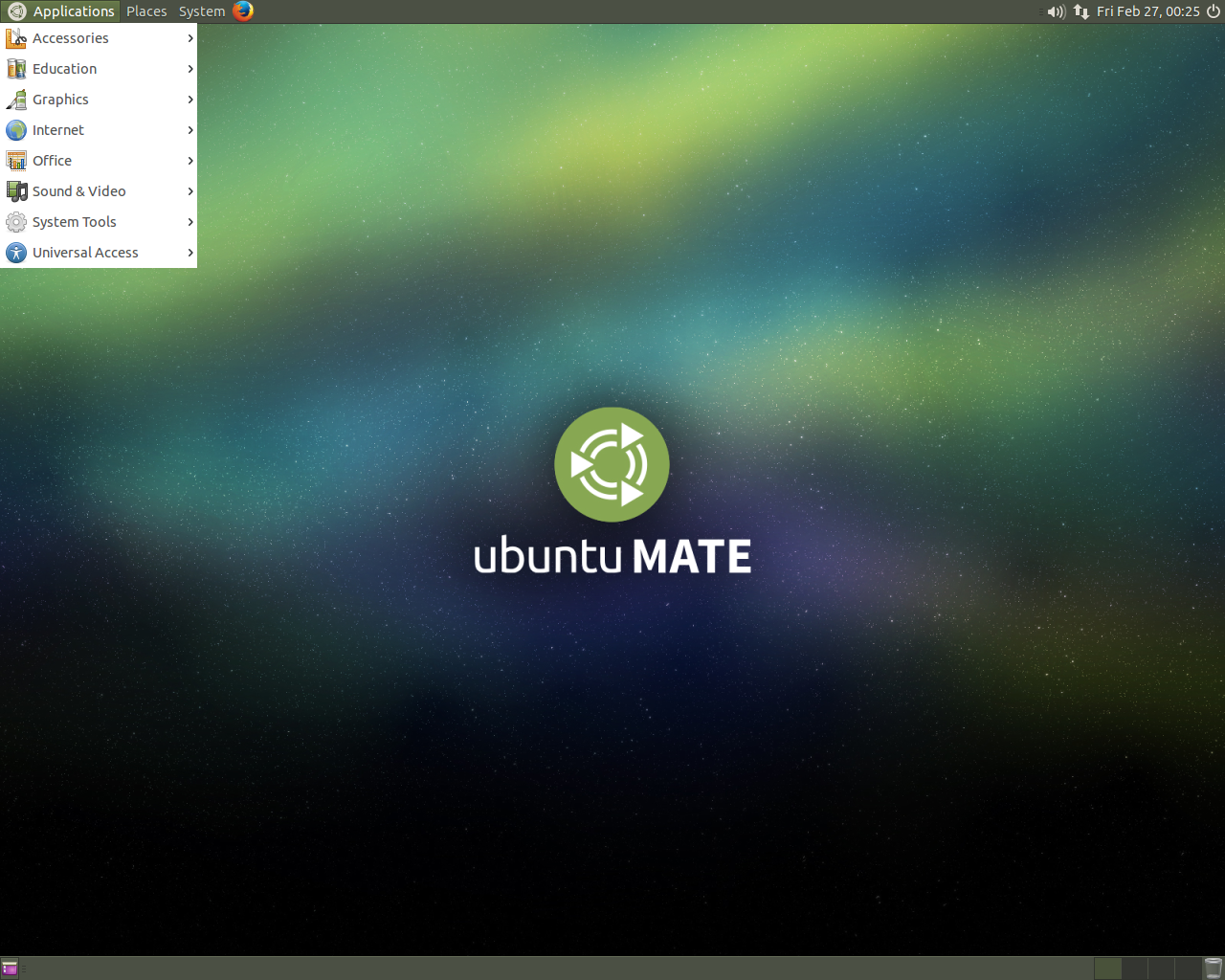Screen dimensions: 1225x980
Task: Open the Accessories submenu
Action: point(99,38)
